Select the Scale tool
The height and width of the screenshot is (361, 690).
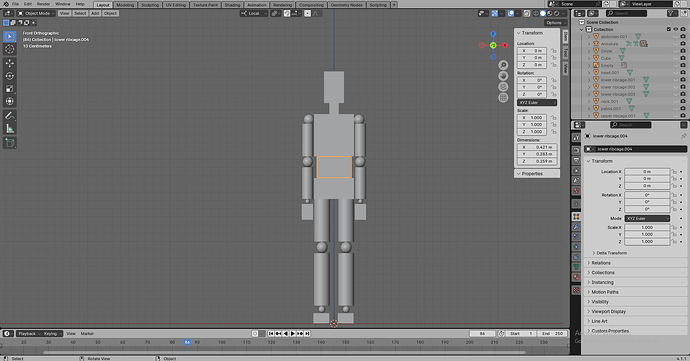click(10, 88)
